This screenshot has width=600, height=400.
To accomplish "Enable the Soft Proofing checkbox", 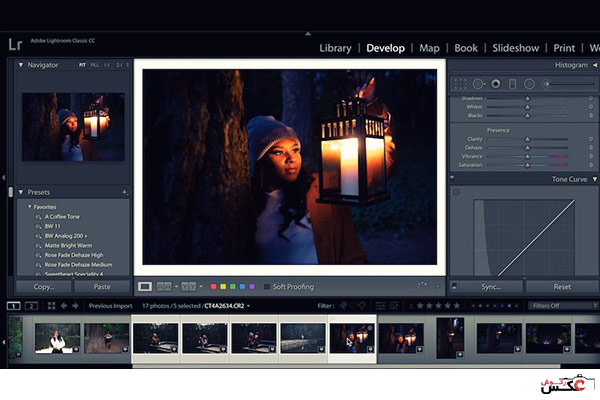I will point(267,287).
